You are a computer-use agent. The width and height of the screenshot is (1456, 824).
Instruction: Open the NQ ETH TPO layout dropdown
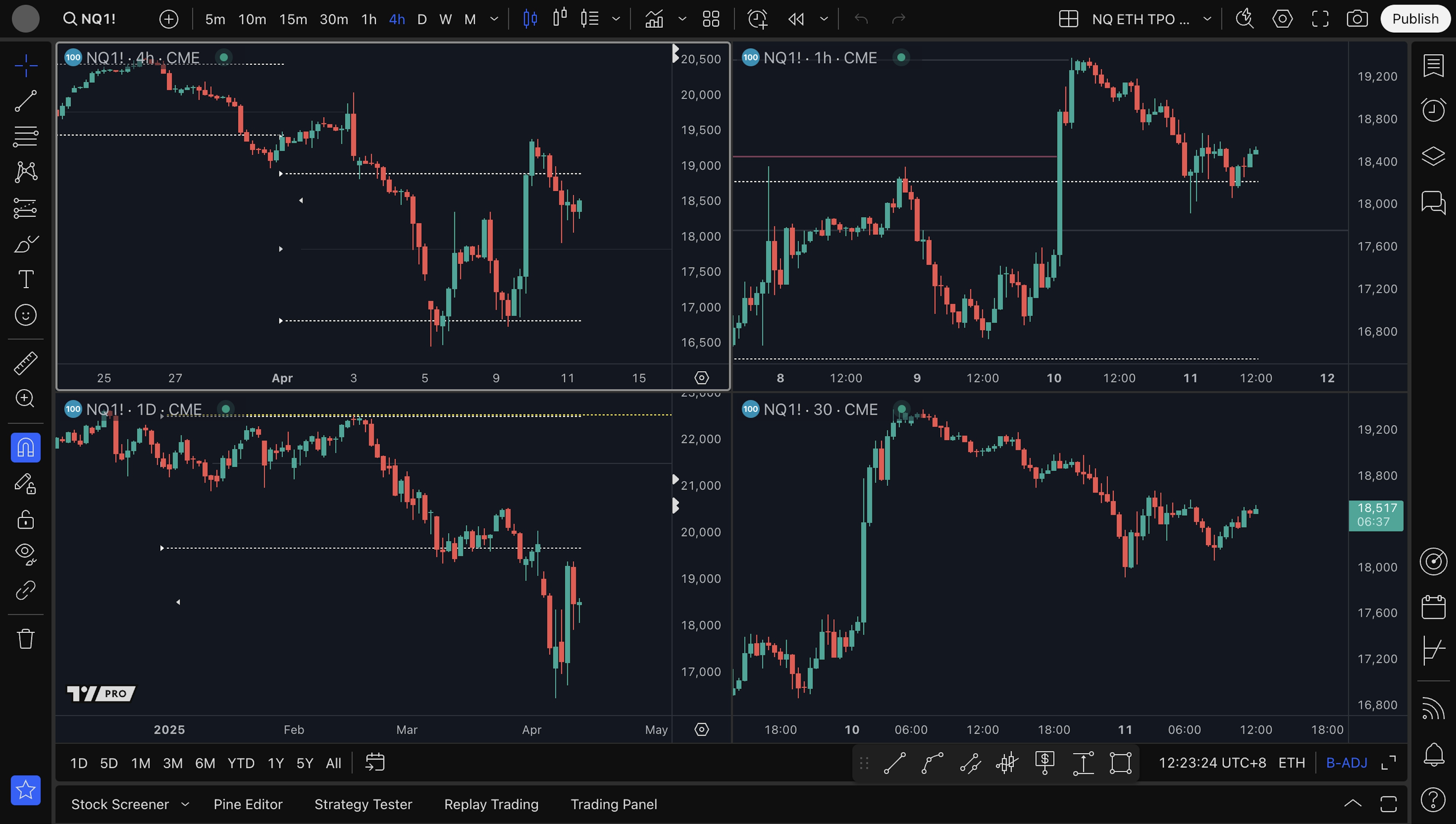(x=1207, y=19)
